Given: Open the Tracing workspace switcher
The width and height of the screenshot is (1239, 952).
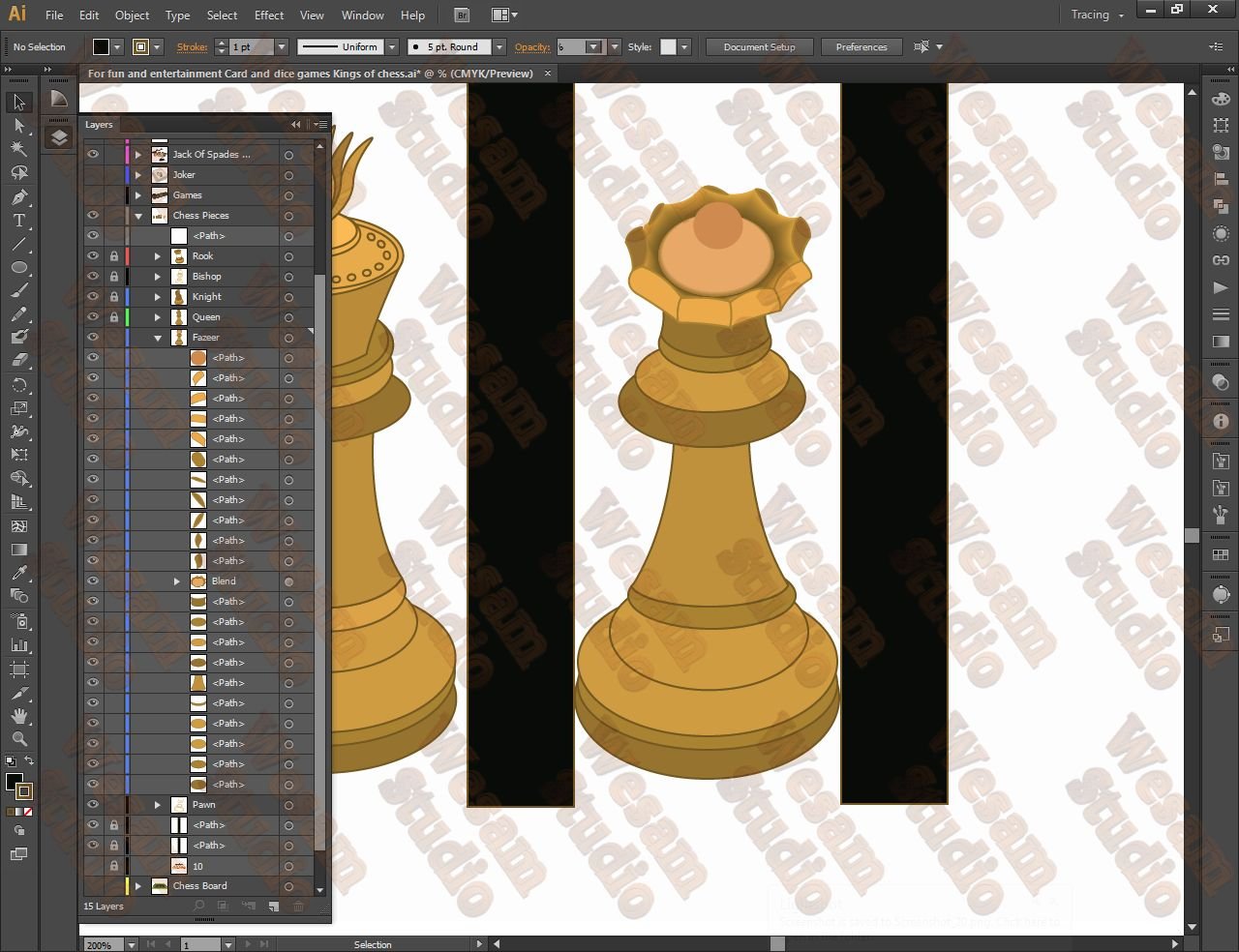Looking at the screenshot, I should pyautogui.click(x=1097, y=15).
